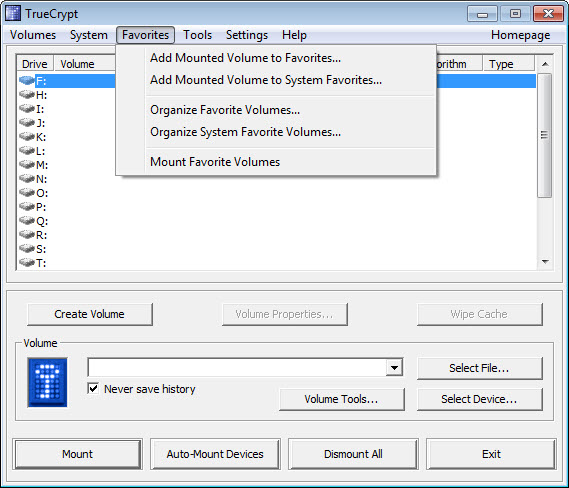Select the "K:" drive letter text

point(41,137)
